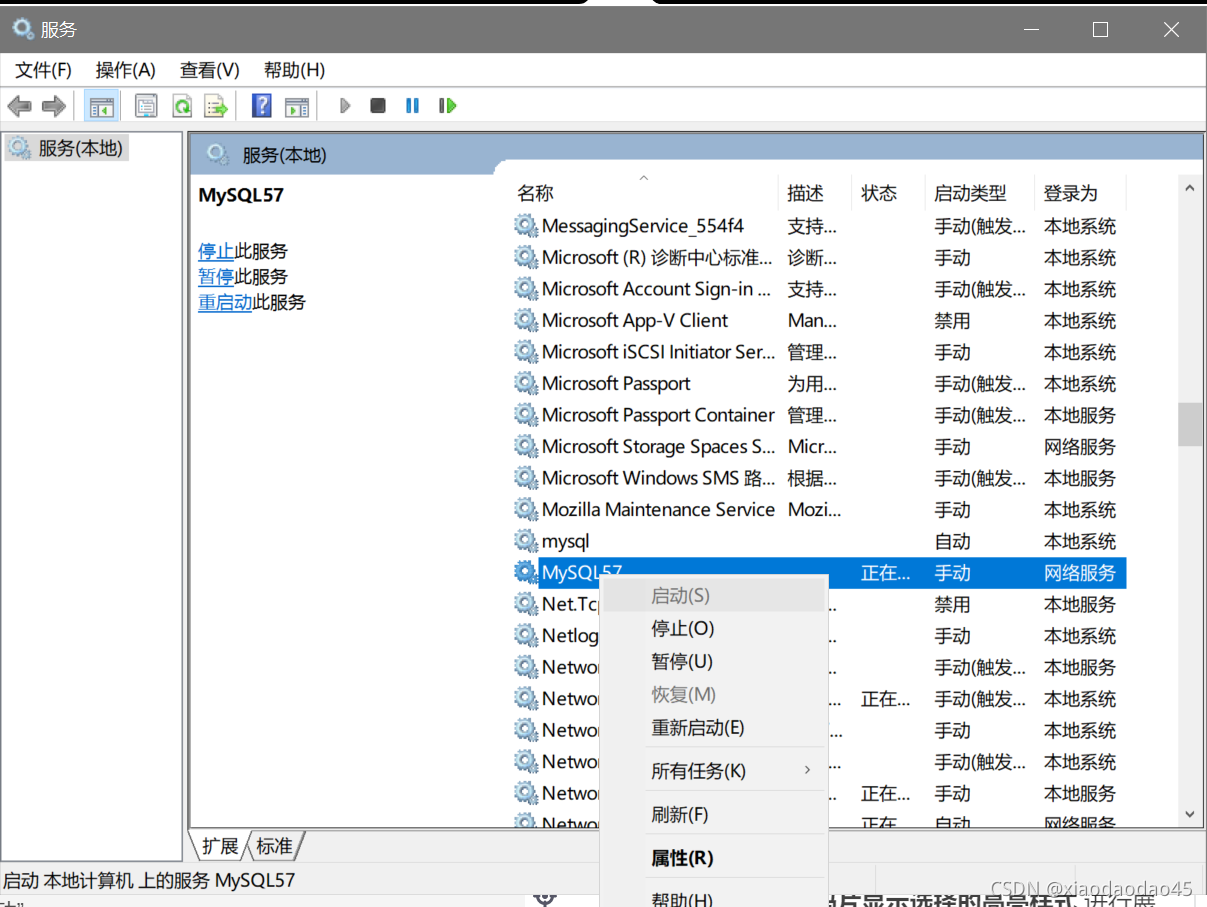Screen dimensions: 1207x907
Task: Expand the 所有任务(K) submenu
Action: pos(712,771)
